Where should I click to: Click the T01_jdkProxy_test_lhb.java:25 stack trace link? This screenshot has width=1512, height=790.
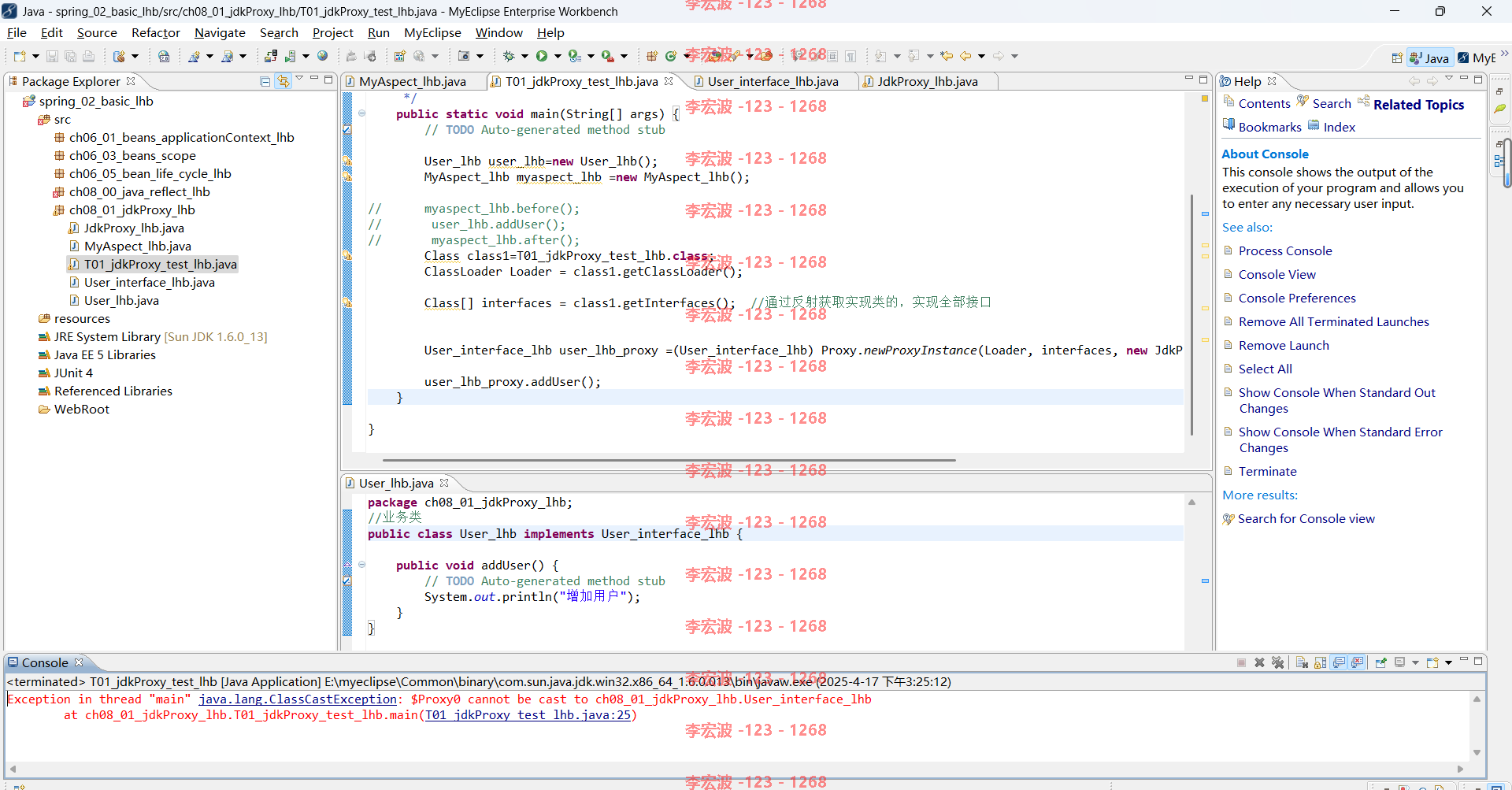[528, 715]
